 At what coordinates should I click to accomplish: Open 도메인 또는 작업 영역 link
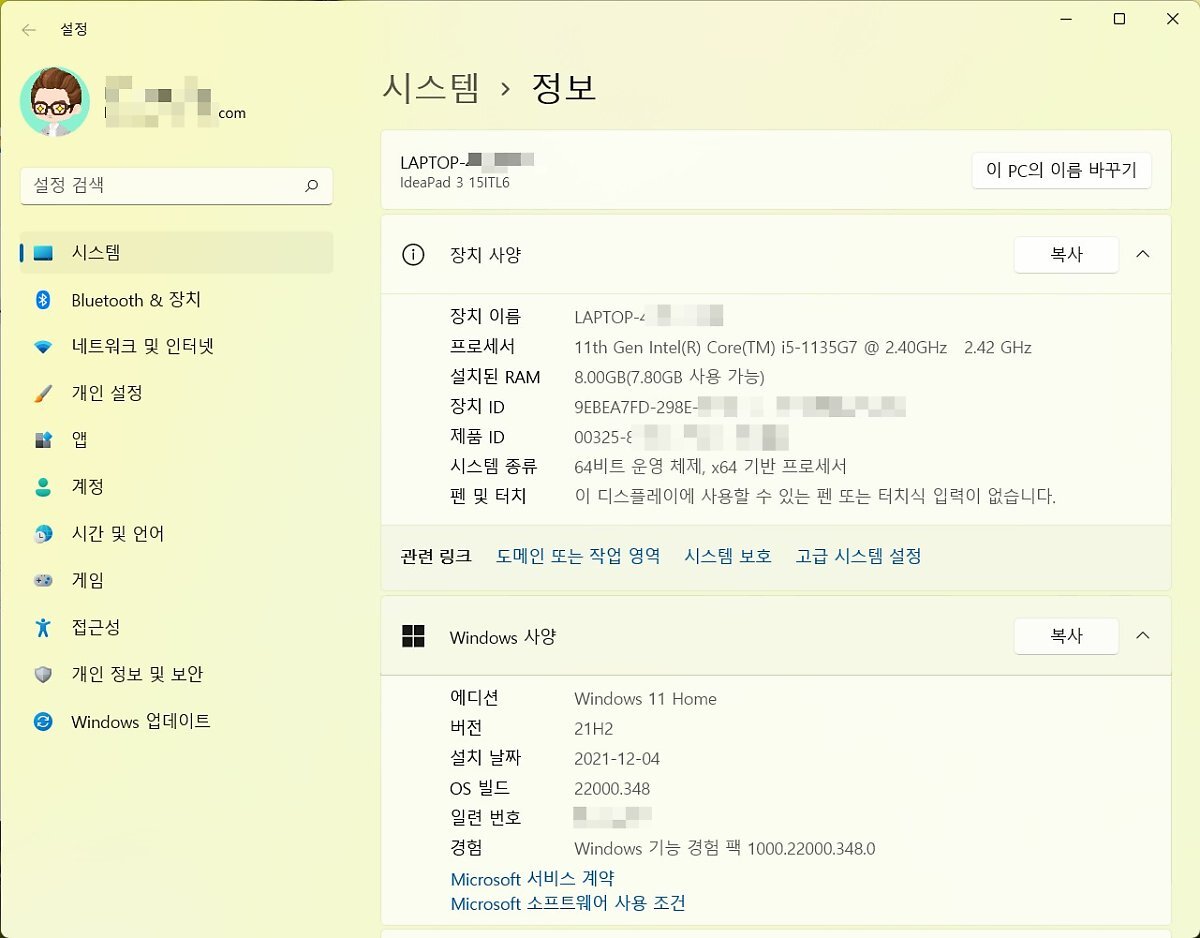[578, 556]
